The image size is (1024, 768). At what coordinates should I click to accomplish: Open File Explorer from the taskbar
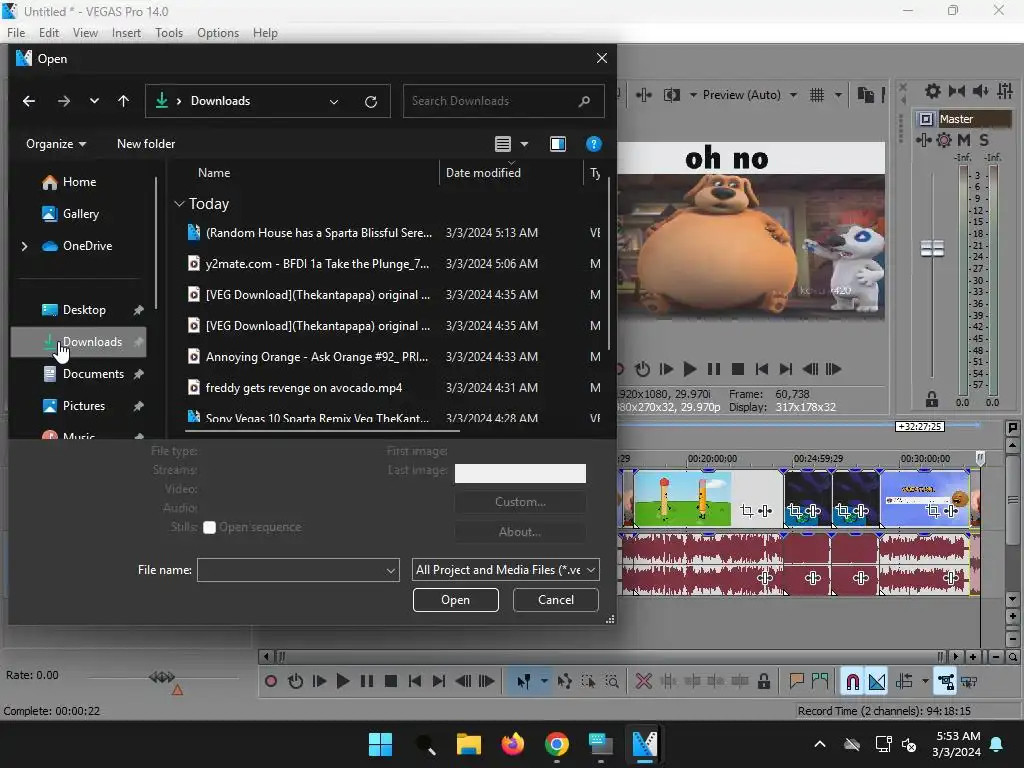[469, 744]
